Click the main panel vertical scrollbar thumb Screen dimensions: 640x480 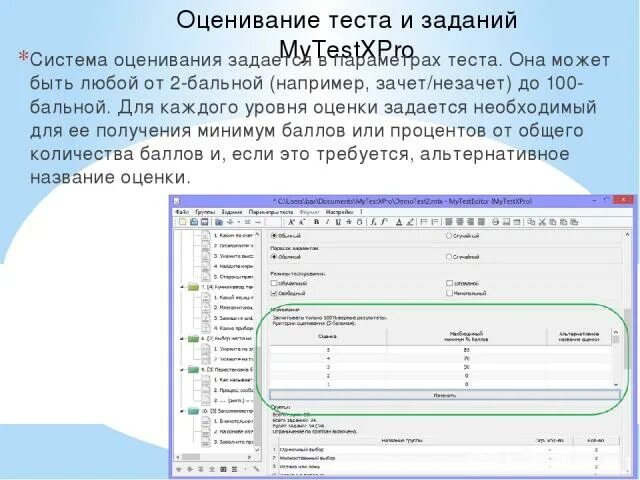click(628, 339)
